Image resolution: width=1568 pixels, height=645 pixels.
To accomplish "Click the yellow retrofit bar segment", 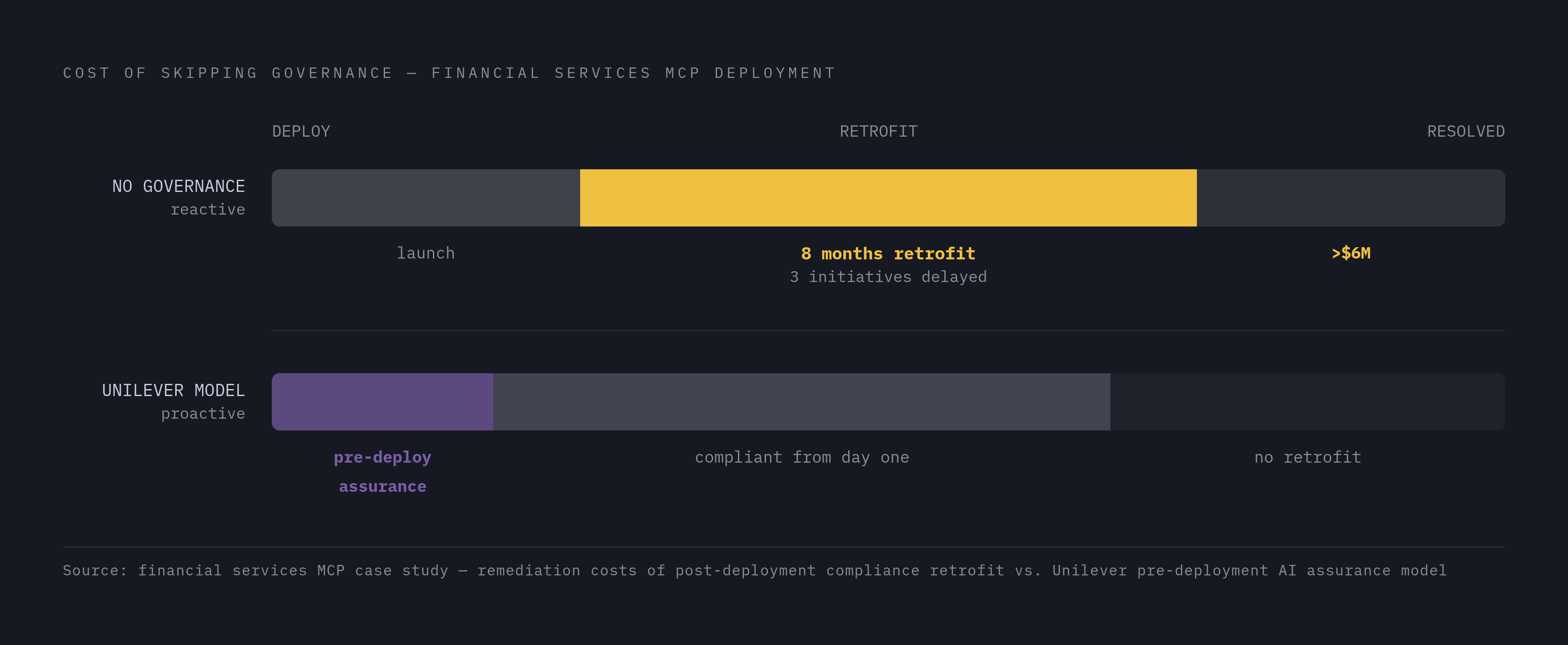I will (x=888, y=198).
